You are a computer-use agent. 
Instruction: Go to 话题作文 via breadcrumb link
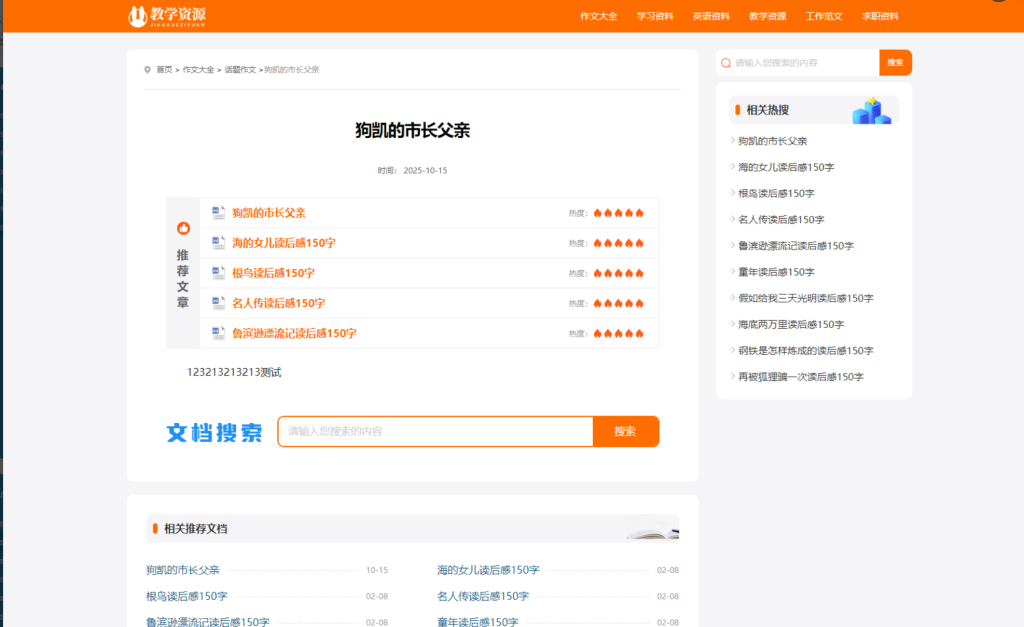(x=240, y=70)
